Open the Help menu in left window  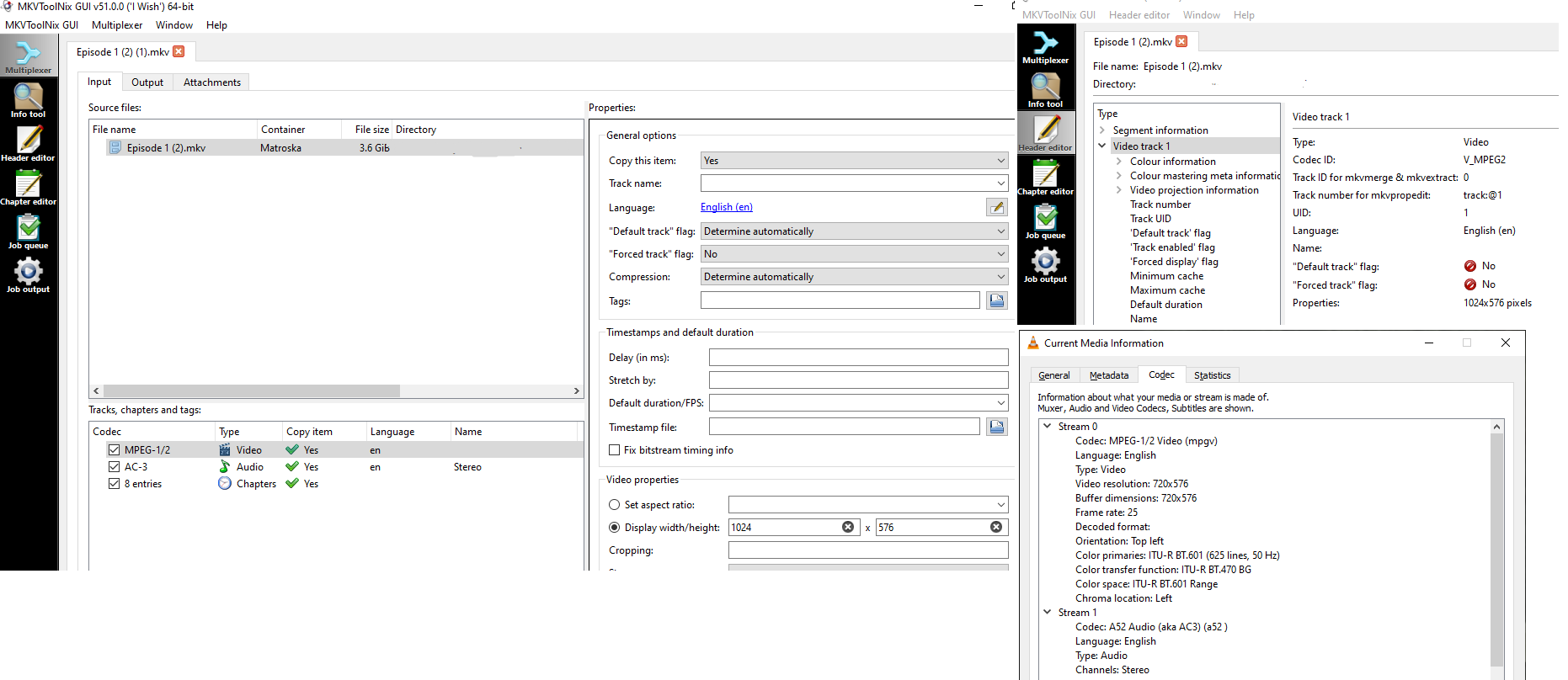coord(216,25)
